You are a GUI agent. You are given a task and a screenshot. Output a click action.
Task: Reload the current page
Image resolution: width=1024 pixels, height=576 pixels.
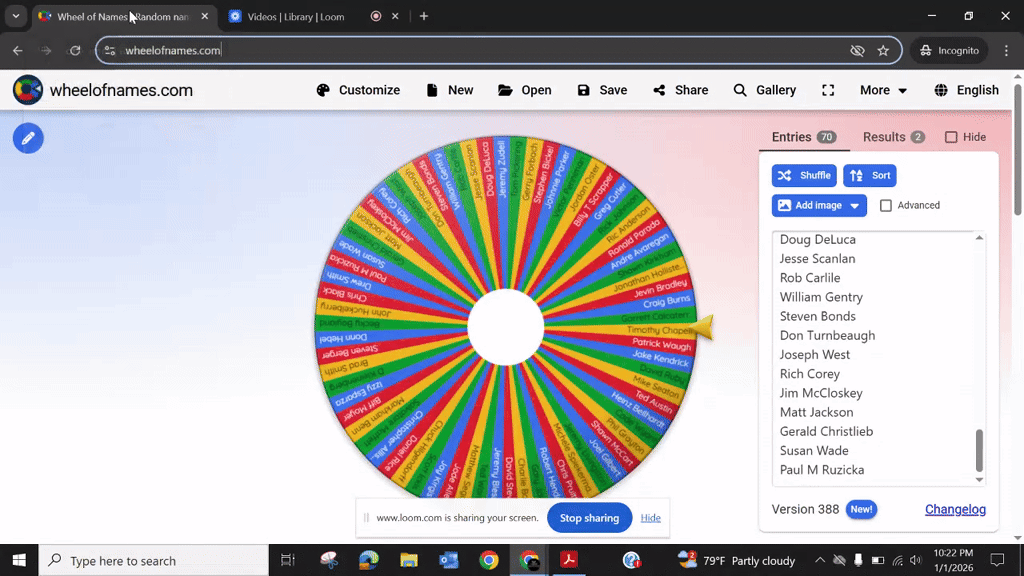(x=75, y=50)
